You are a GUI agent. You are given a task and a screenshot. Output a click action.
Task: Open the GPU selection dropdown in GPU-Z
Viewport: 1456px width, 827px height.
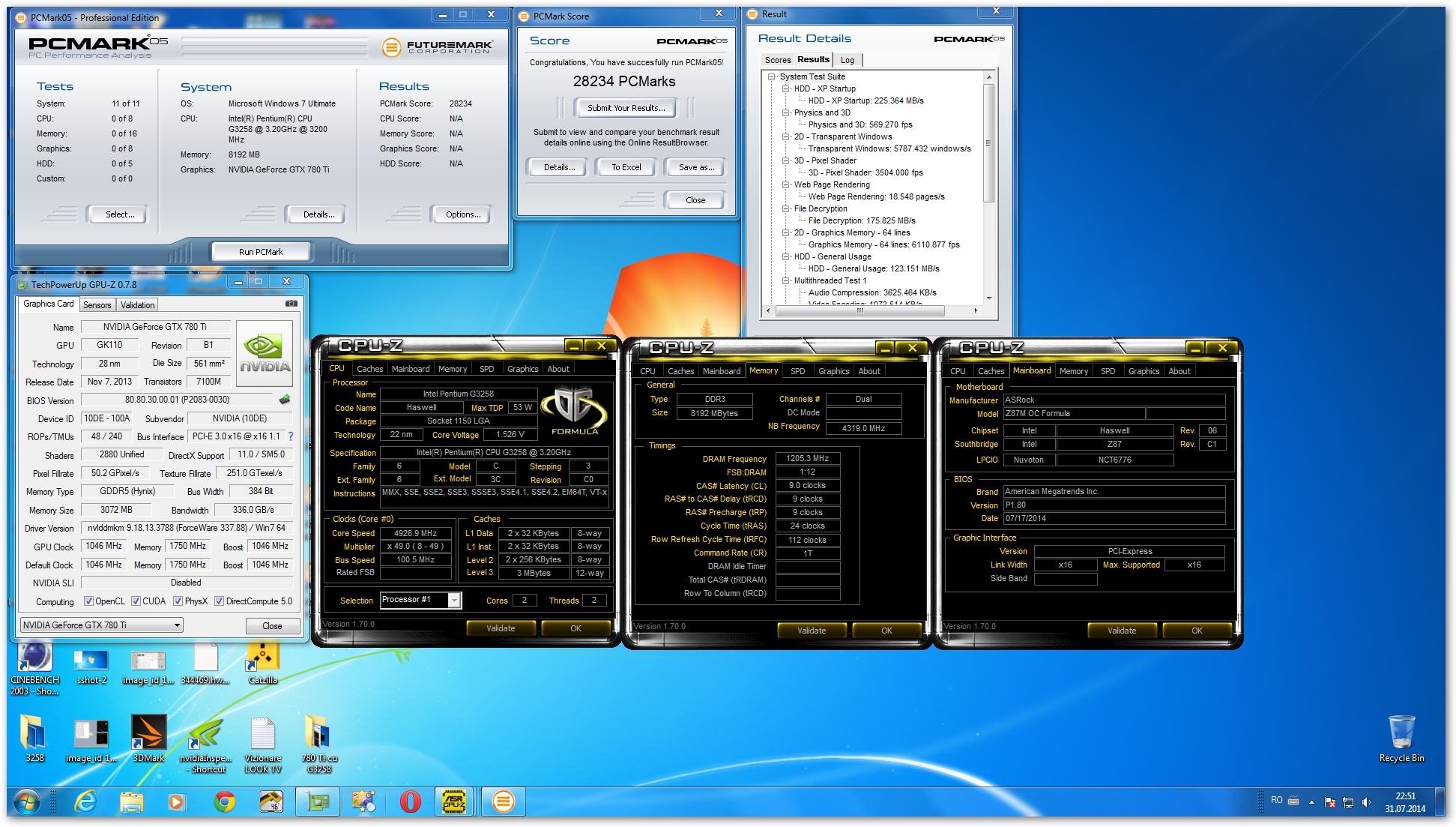(x=102, y=625)
